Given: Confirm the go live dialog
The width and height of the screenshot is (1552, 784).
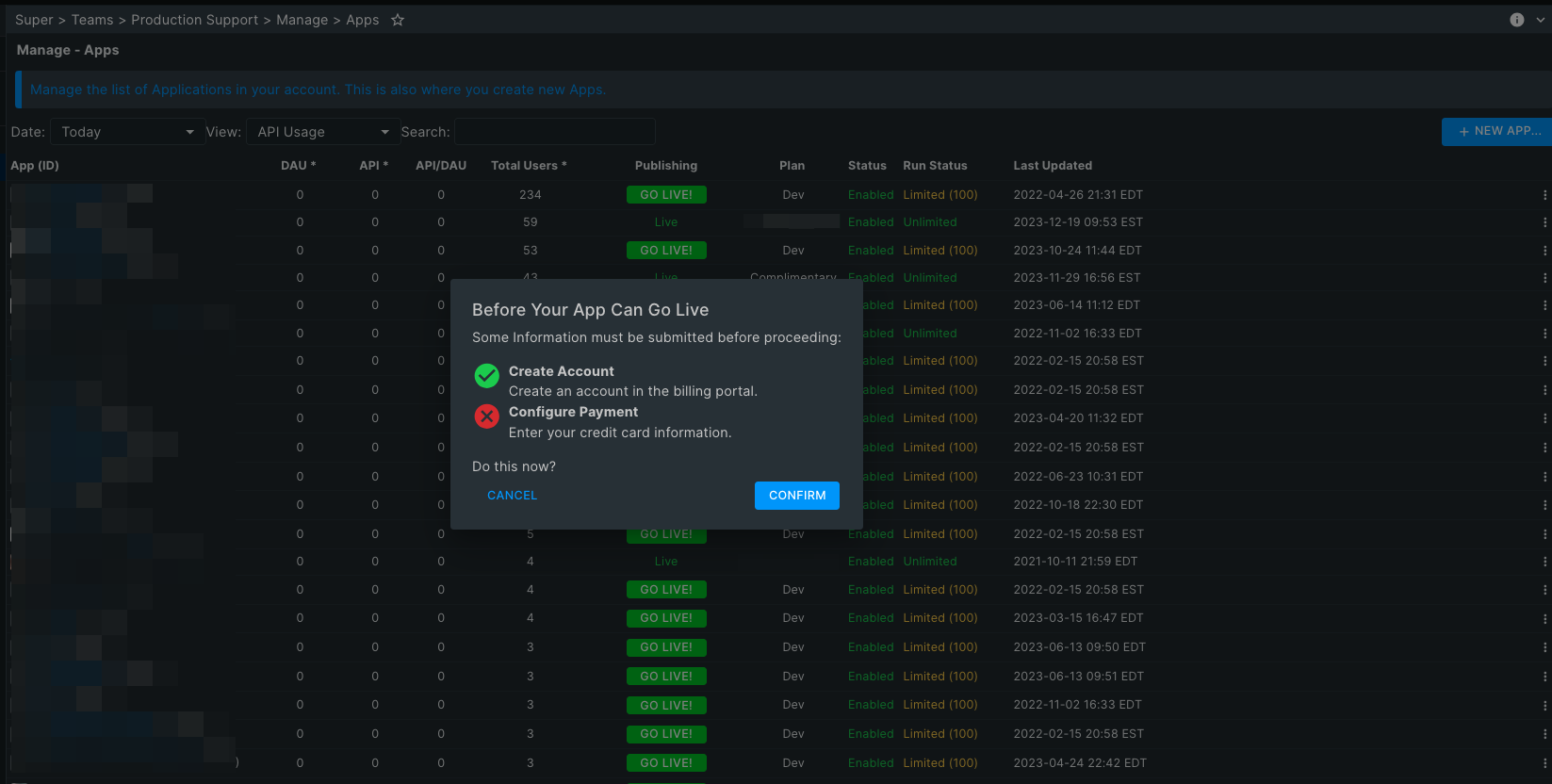Looking at the screenshot, I should (x=797, y=496).
